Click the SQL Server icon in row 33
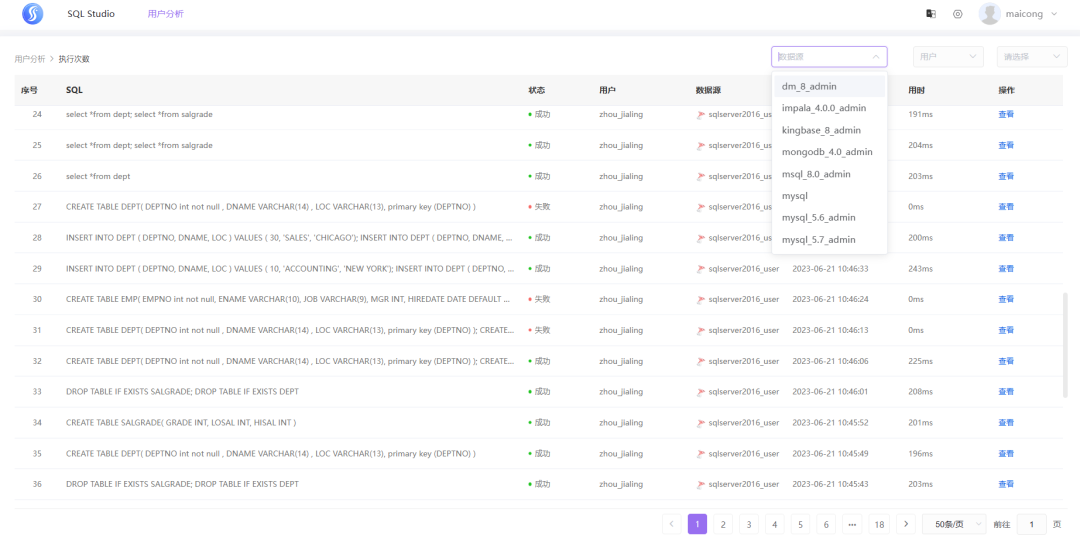1080x536 pixels. click(701, 392)
